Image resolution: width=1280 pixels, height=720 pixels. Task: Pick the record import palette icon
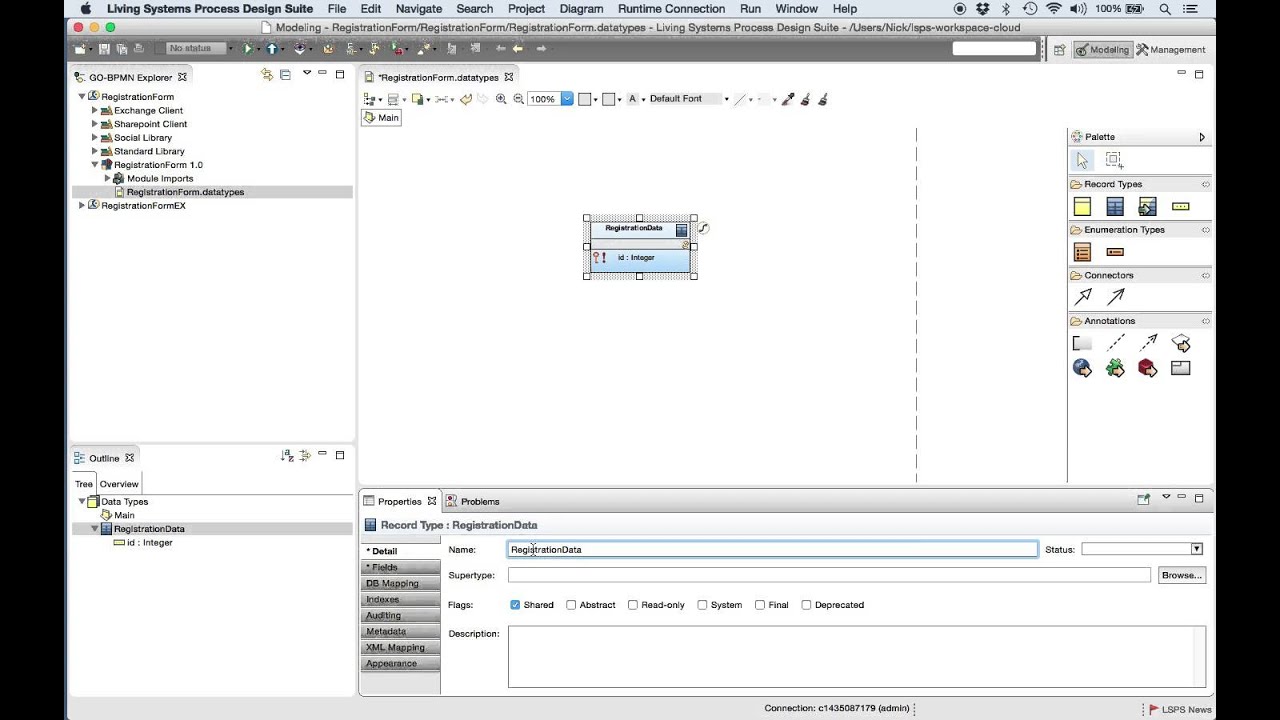click(x=1147, y=206)
